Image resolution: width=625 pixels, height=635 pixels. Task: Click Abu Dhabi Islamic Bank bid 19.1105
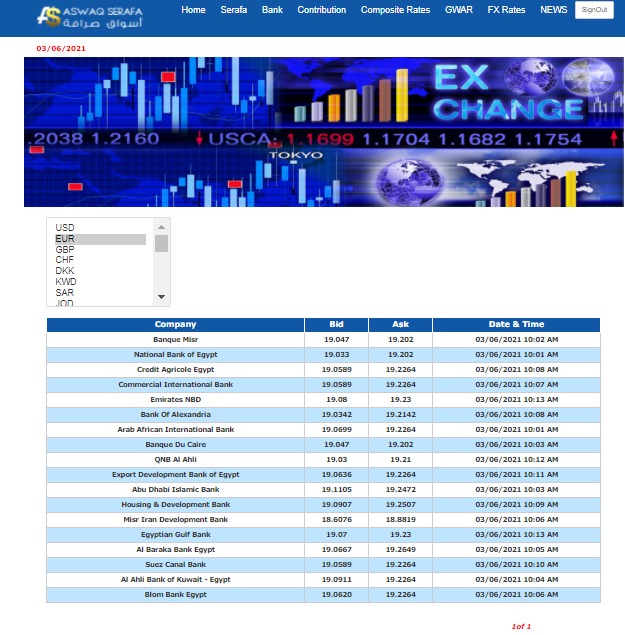(x=336, y=489)
